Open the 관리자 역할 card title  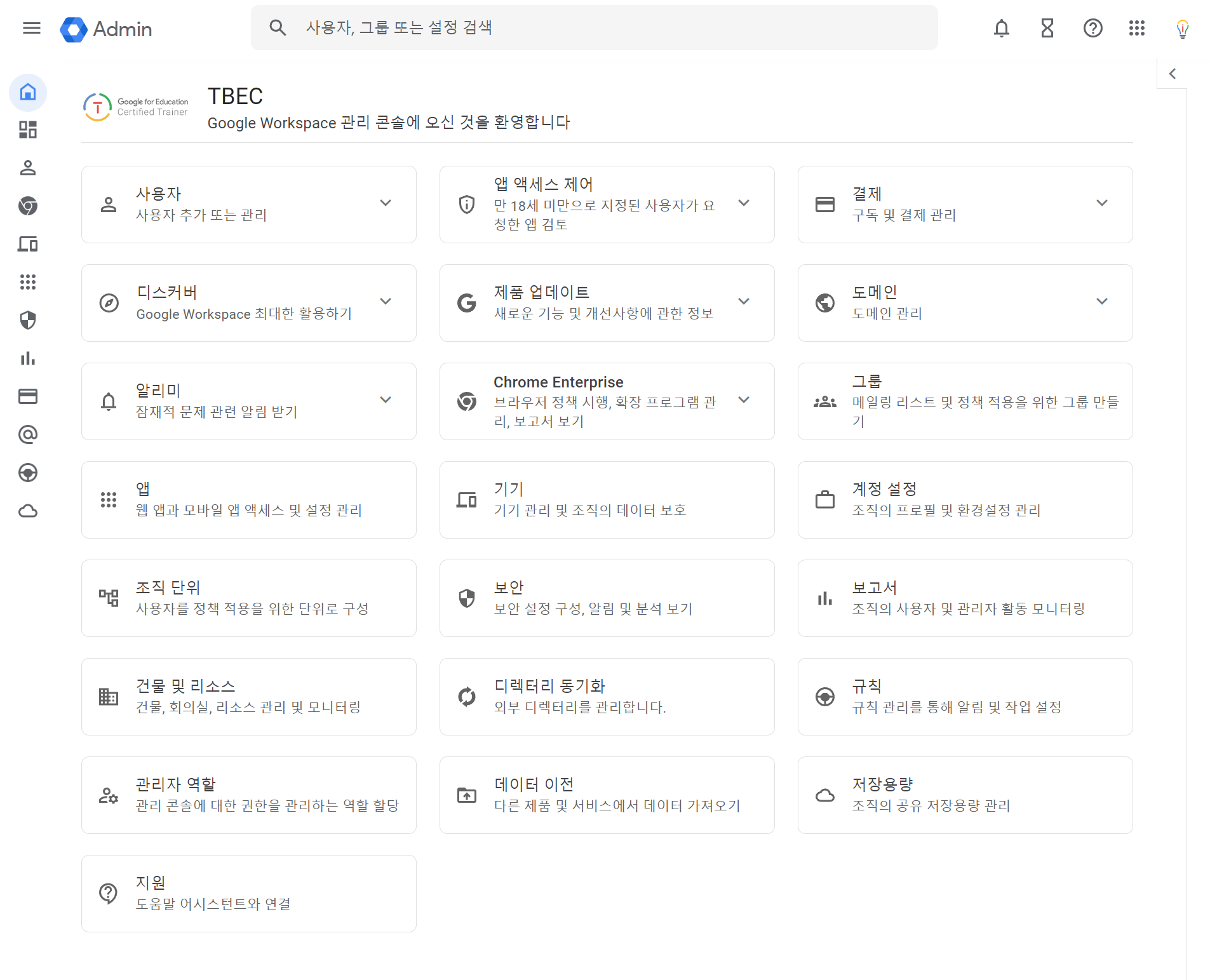coord(176,784)
